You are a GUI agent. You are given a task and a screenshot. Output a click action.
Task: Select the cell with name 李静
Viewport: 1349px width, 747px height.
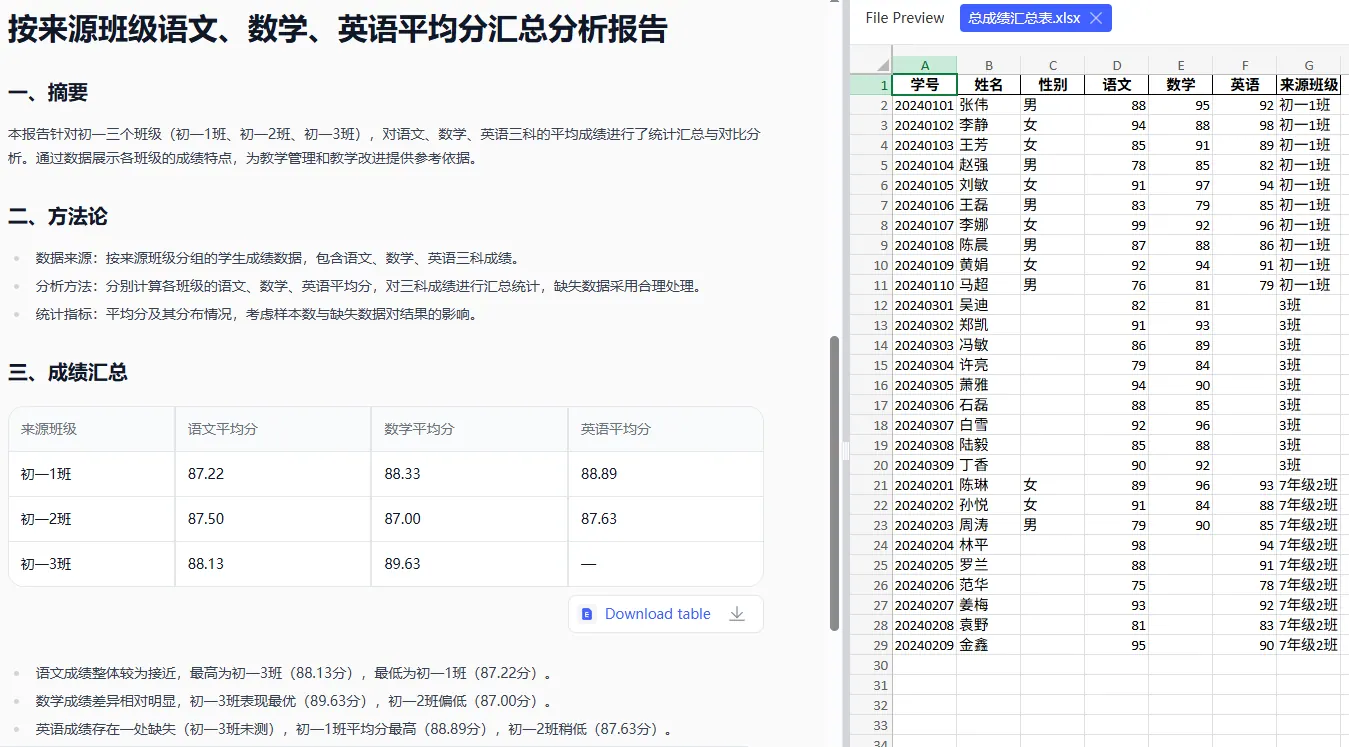[988, 125]
